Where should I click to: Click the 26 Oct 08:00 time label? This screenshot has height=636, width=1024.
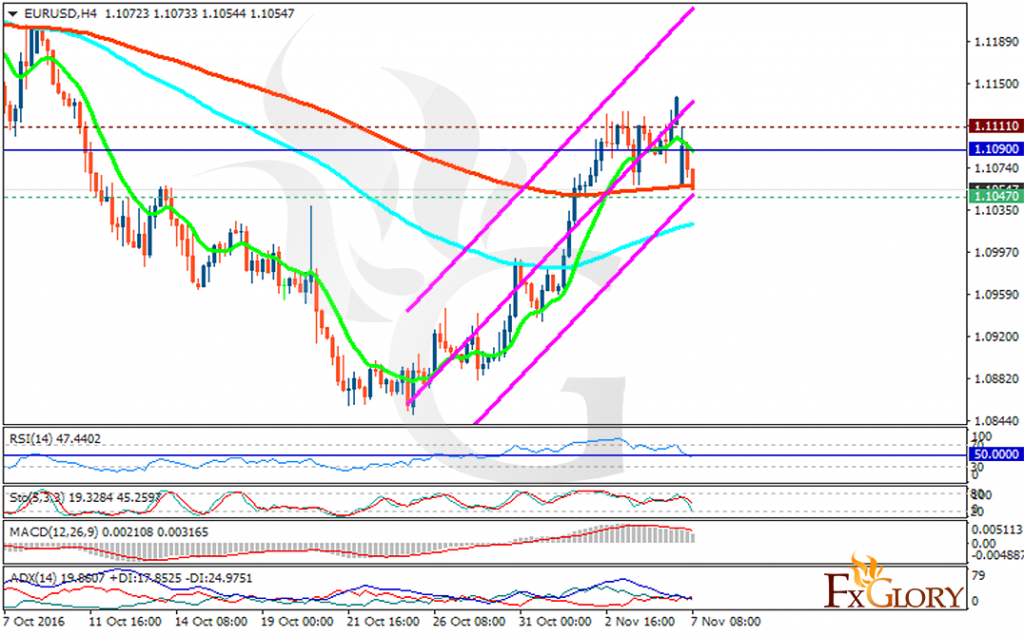(469, 621)
